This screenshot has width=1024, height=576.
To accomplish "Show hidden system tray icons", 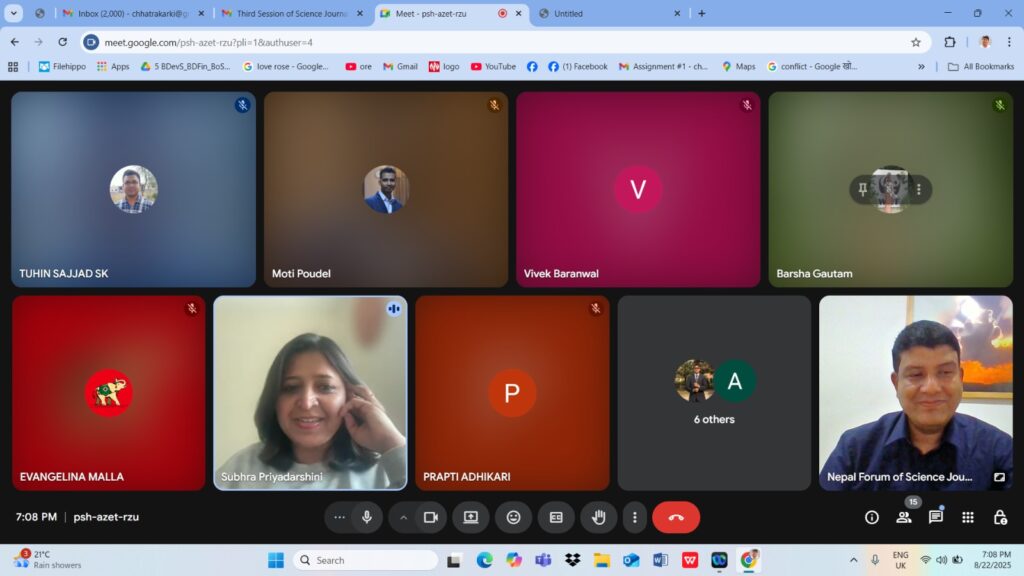I will [x=854, y=560].
